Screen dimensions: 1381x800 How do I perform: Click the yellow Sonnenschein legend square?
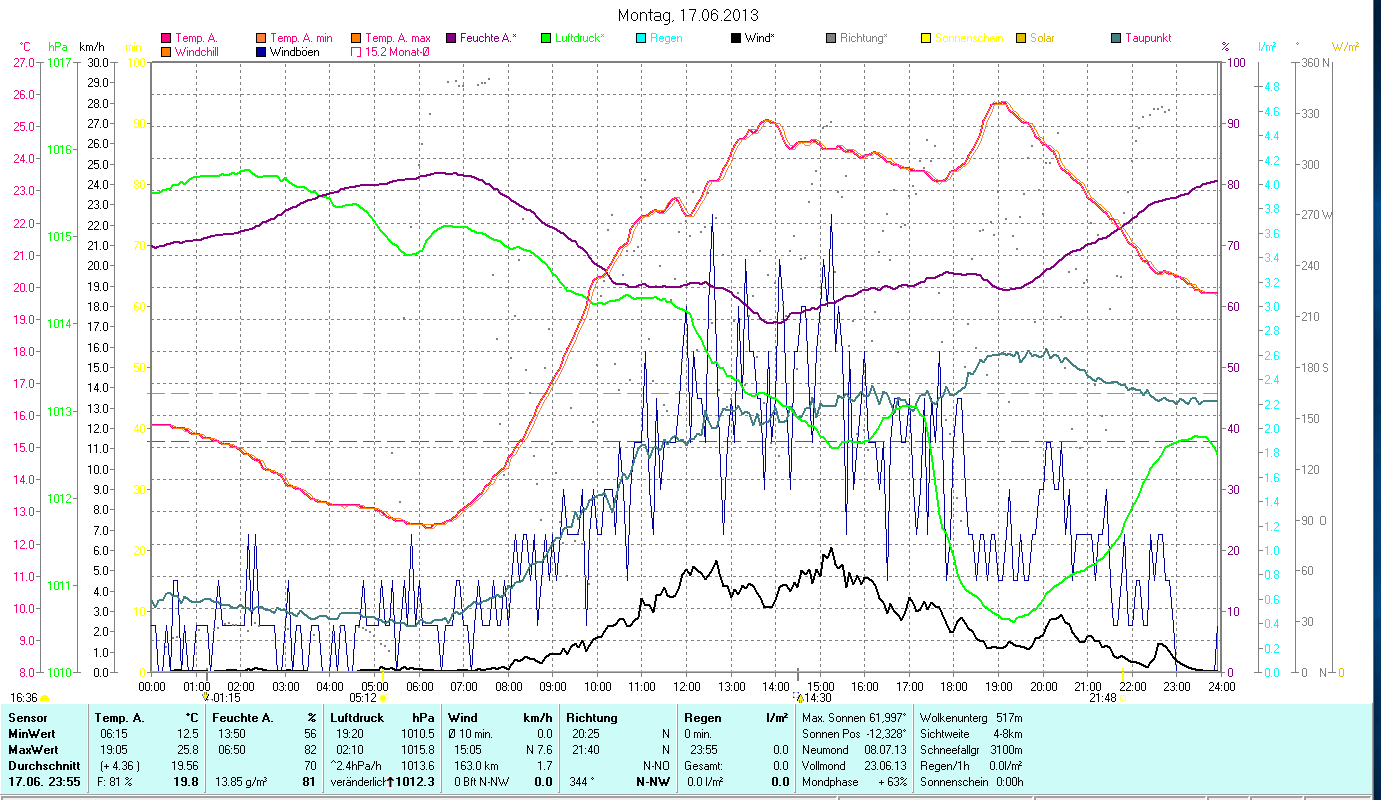[x=926, y=38]
